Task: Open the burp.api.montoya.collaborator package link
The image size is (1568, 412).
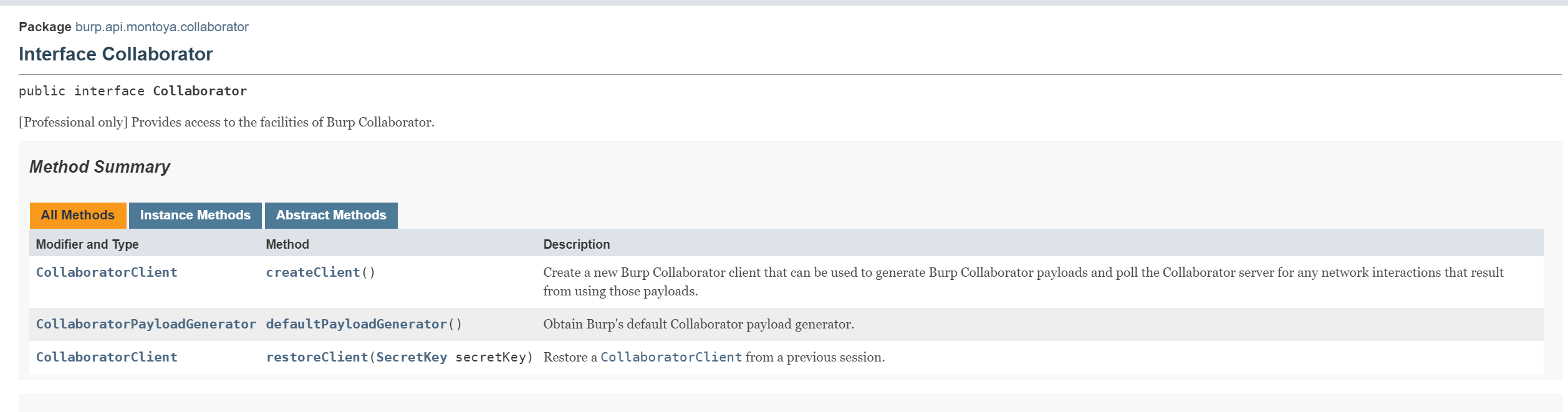Action: [161, 27]
